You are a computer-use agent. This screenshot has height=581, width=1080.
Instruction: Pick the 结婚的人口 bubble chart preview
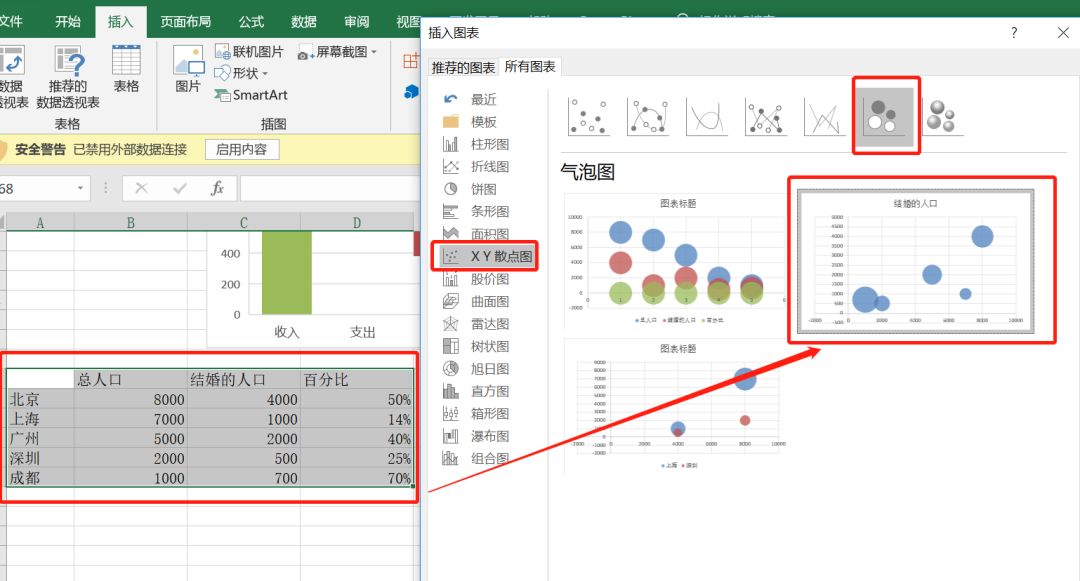point(915,262)
